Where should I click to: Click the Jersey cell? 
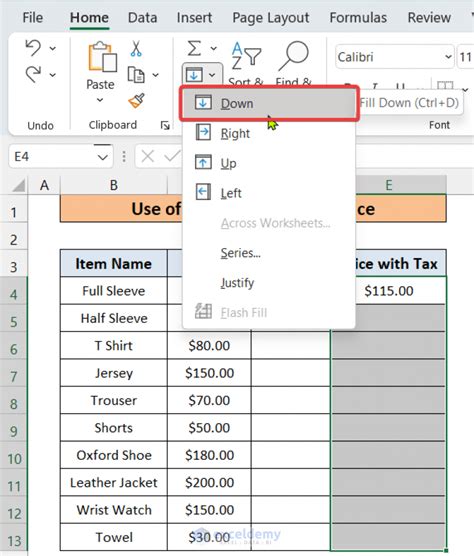(x=113, y=373)
